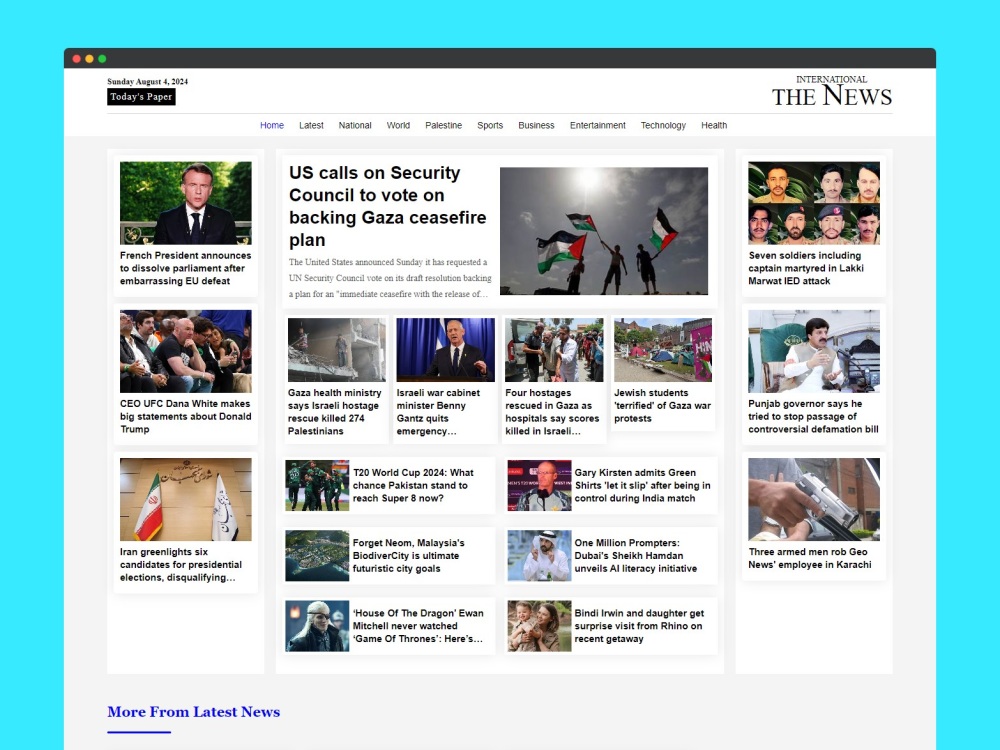Open Gaza health ministry hostage rescue story

(335, 412)
